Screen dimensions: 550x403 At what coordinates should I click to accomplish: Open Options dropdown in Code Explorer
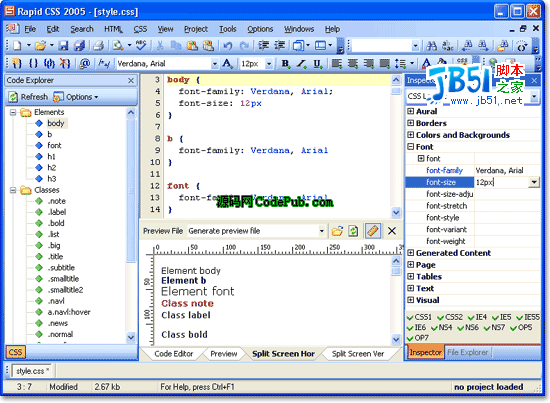[75, 97]
